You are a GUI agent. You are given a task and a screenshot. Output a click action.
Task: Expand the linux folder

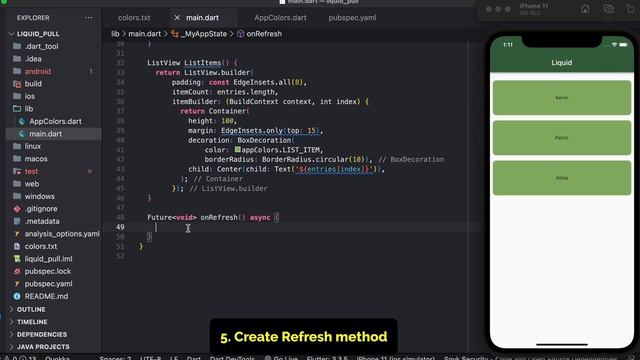click(x=33, y=146)
